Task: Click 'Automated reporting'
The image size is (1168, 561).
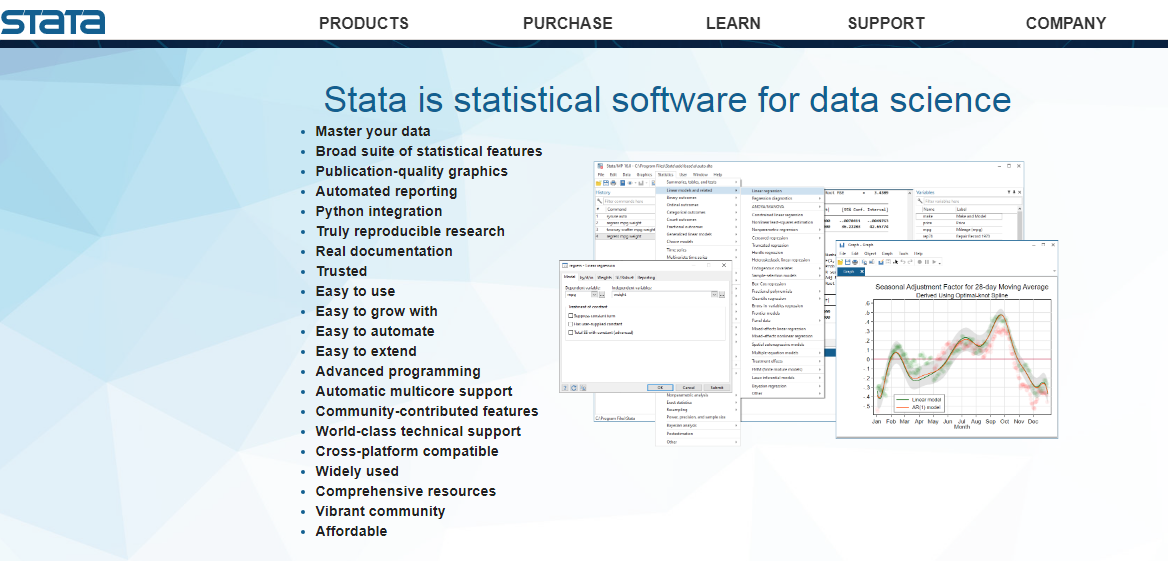Action: click(x=386, y=191)
